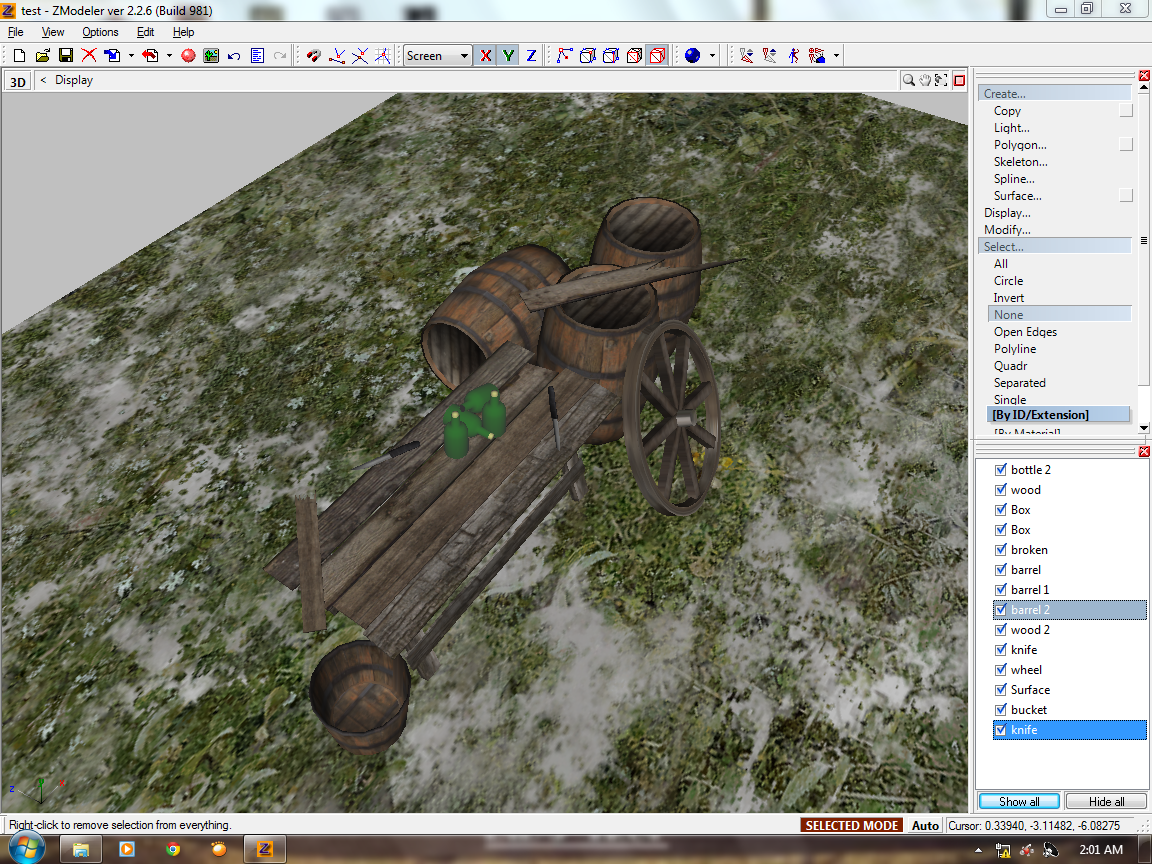Click the Export icon with red arrow
1152x864 pixels.
point(150,56)
